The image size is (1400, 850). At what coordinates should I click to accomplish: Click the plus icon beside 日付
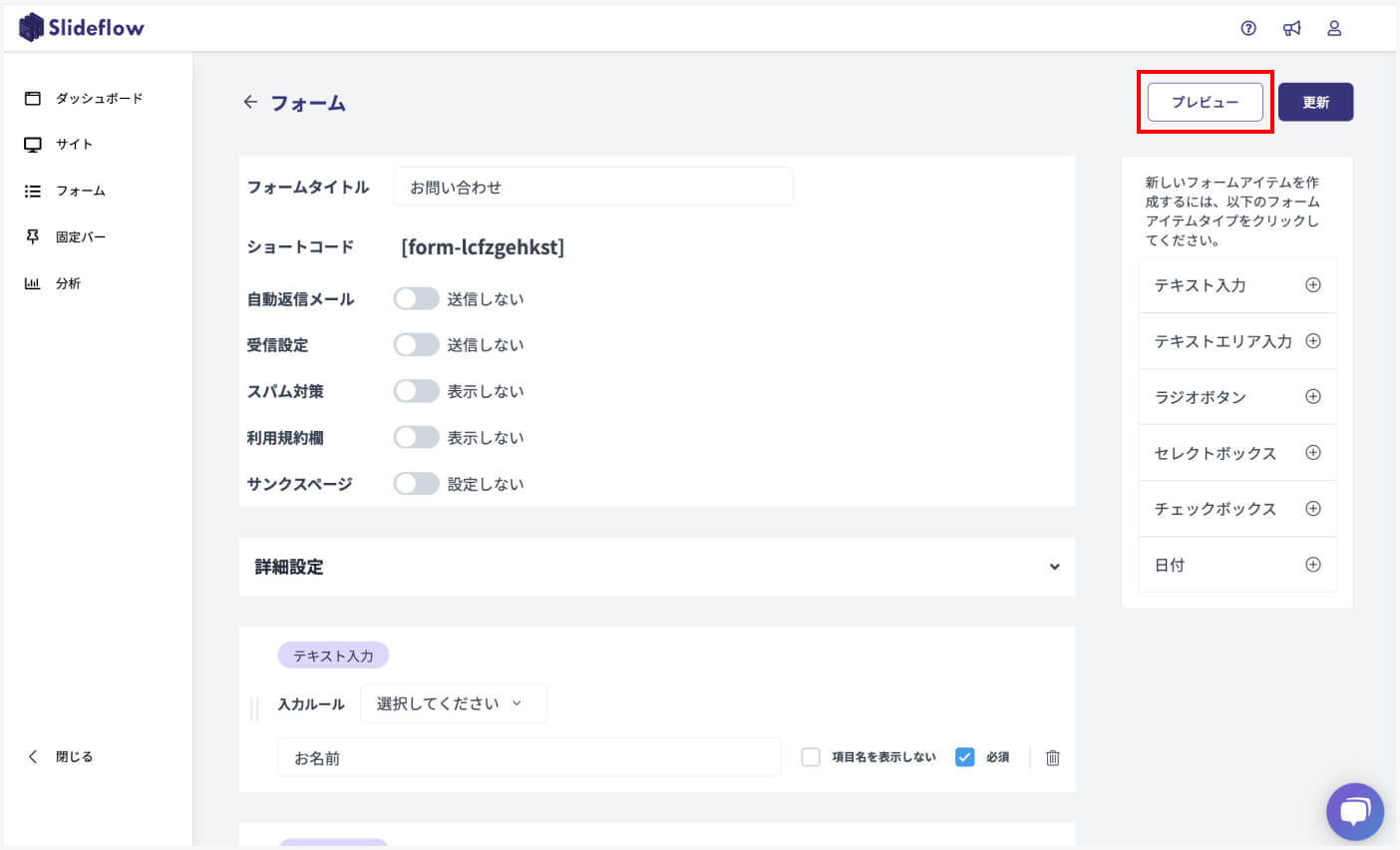click(1313, 564)
